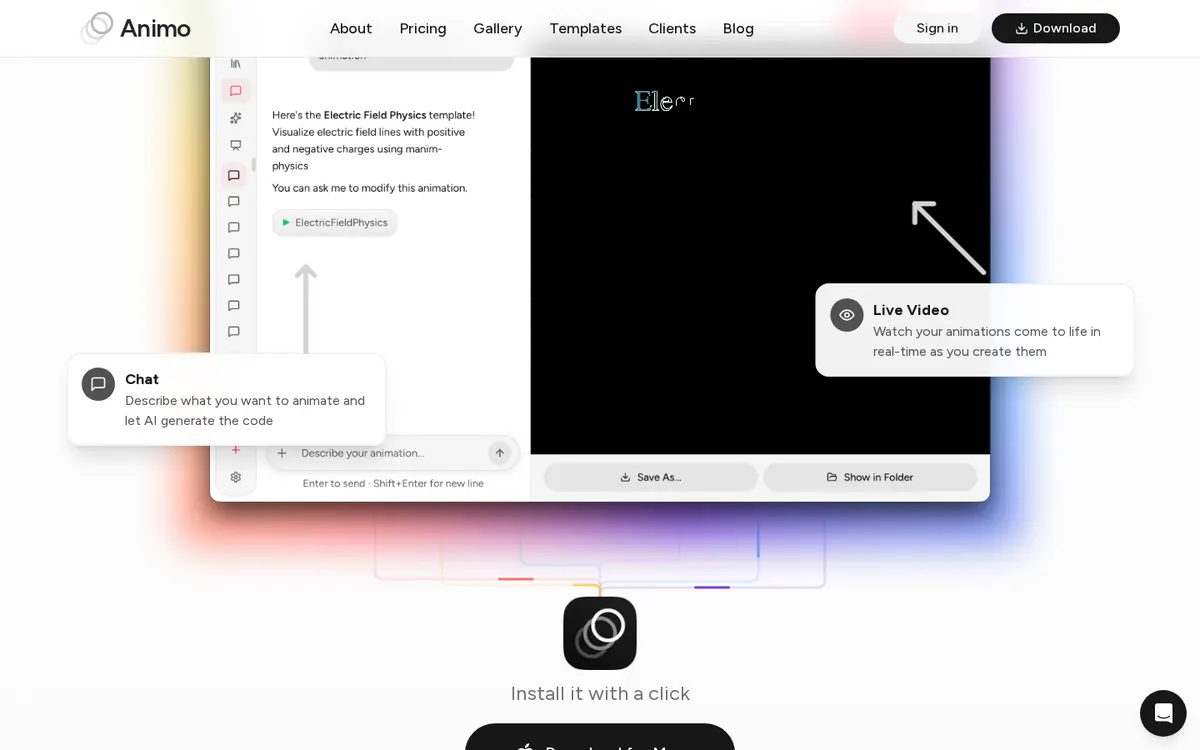Image resolution: width=1200 pixels, height=750 pixels.
Task: Select the sparkle AI icon in sidebar
Action: tap(235, 118)
